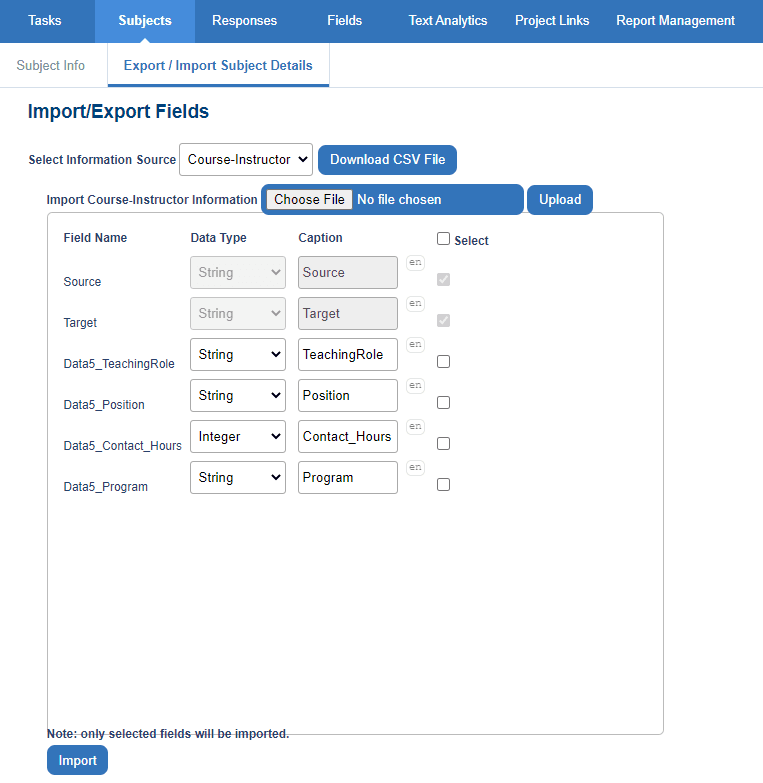Click the Contact_Hours caption input field
The image size is (763, 783).
pos(348,436)
